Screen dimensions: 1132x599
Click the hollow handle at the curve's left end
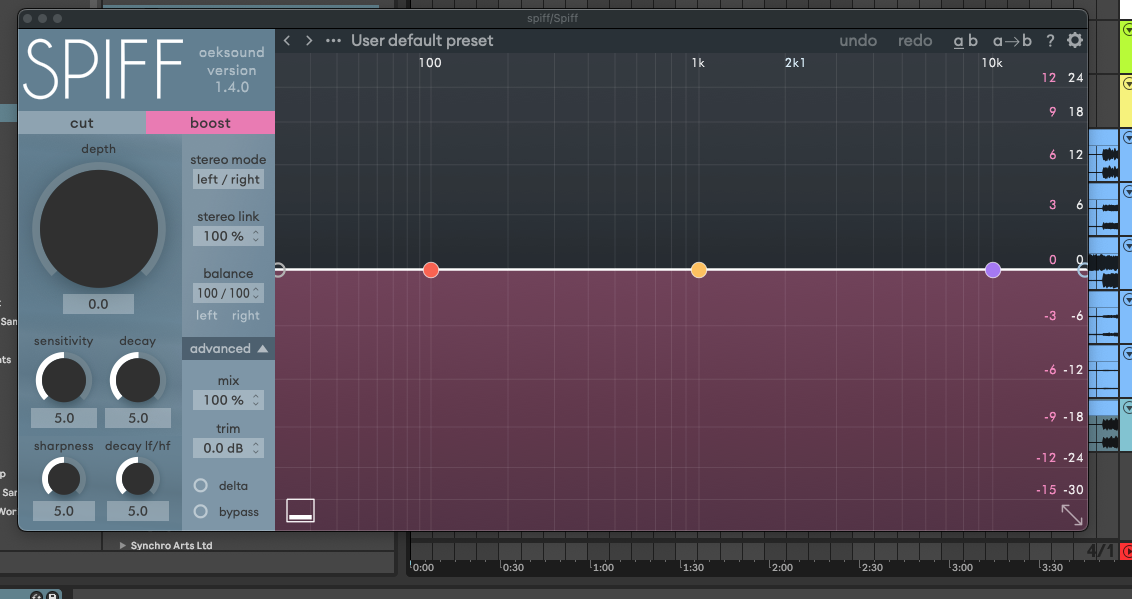click(279, 270)
